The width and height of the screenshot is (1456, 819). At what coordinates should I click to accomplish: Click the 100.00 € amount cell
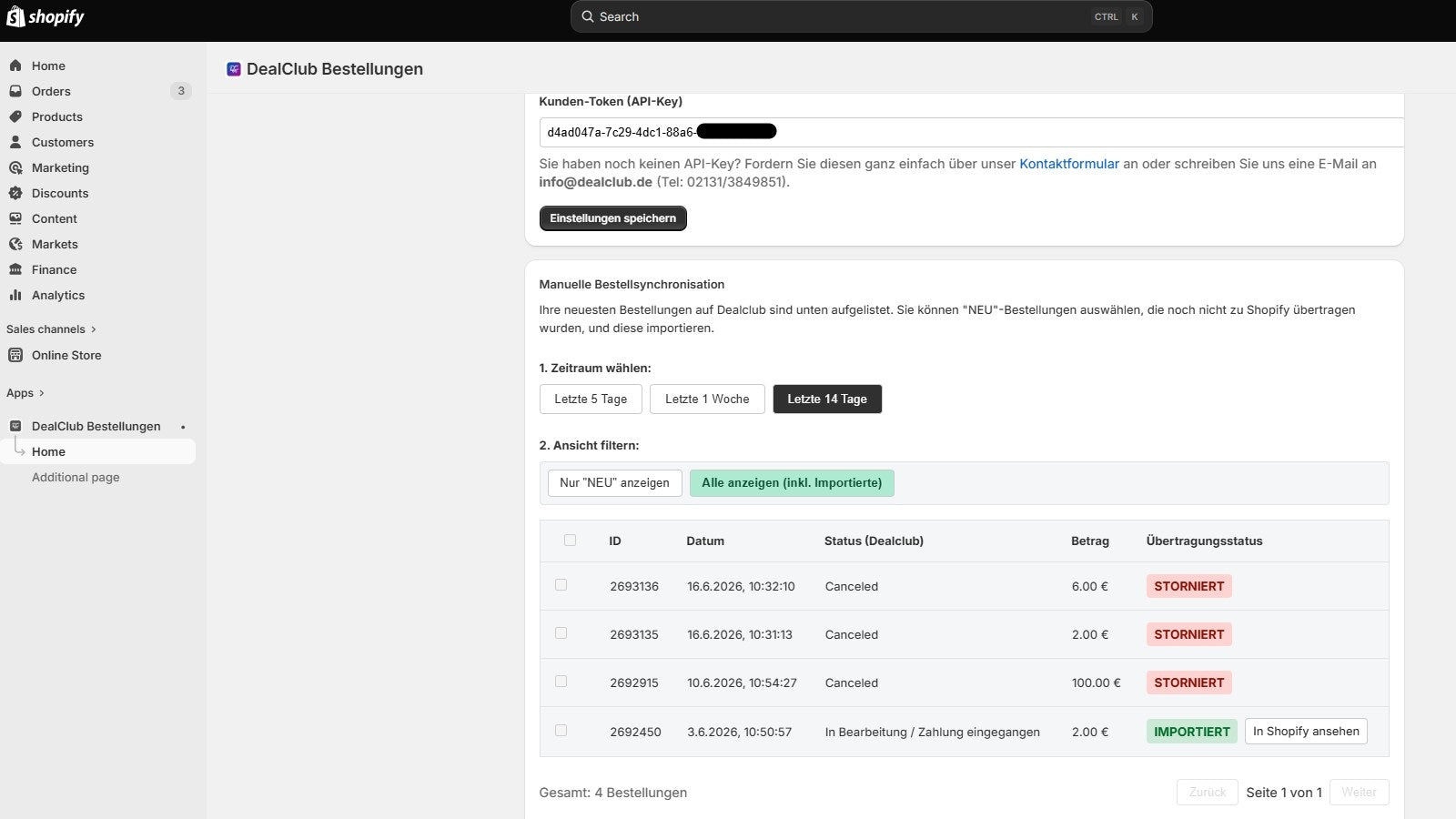1097,682
